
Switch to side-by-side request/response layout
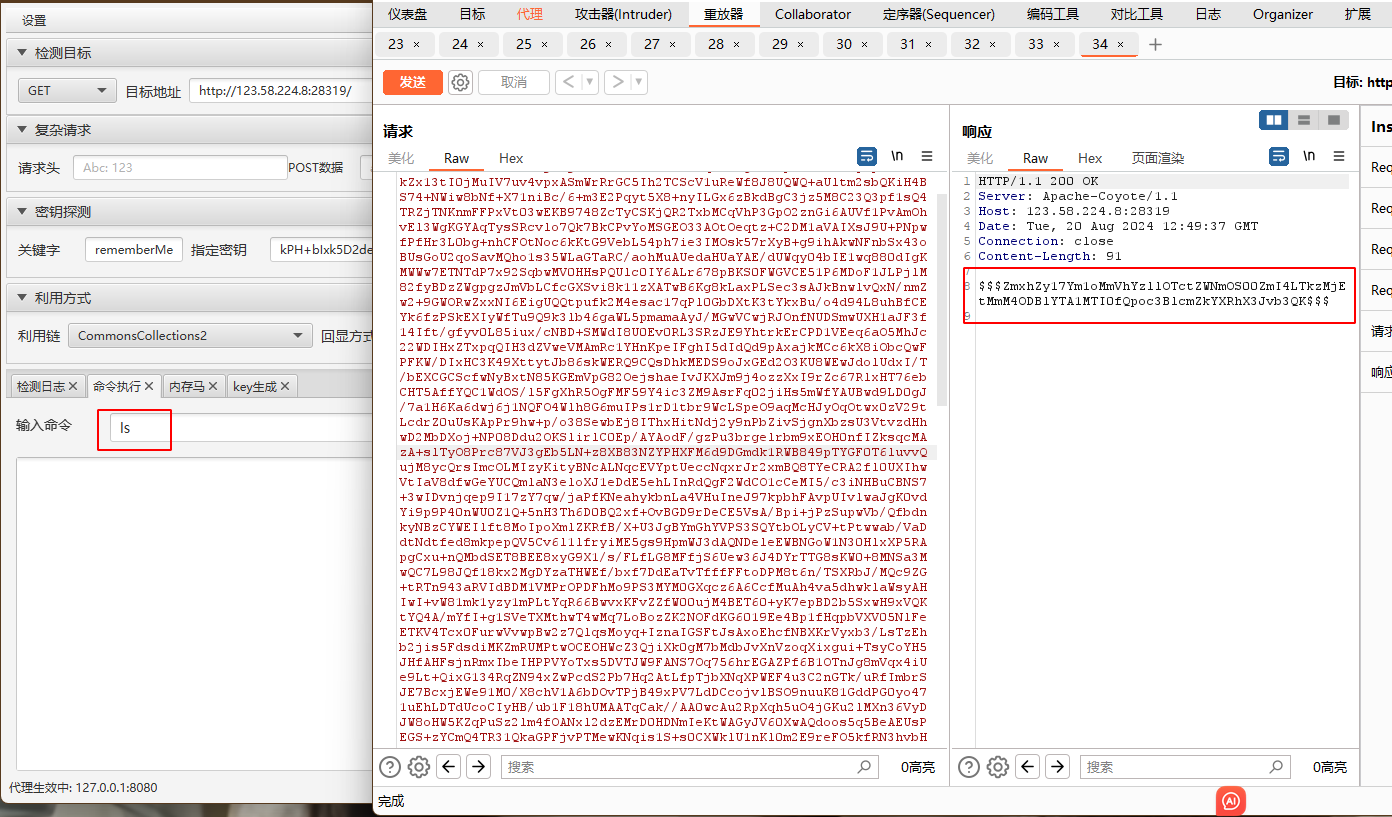coord(1274,120)
